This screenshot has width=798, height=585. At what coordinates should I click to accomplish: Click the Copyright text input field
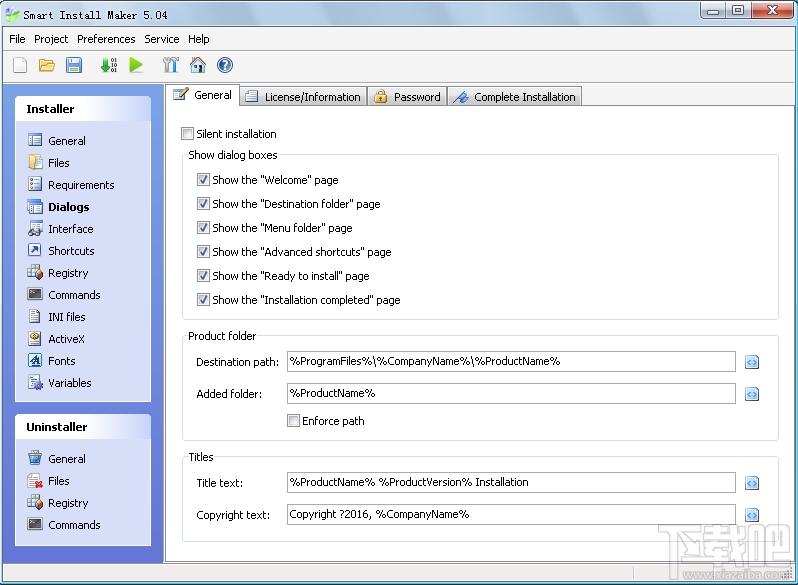pos(511,514)
